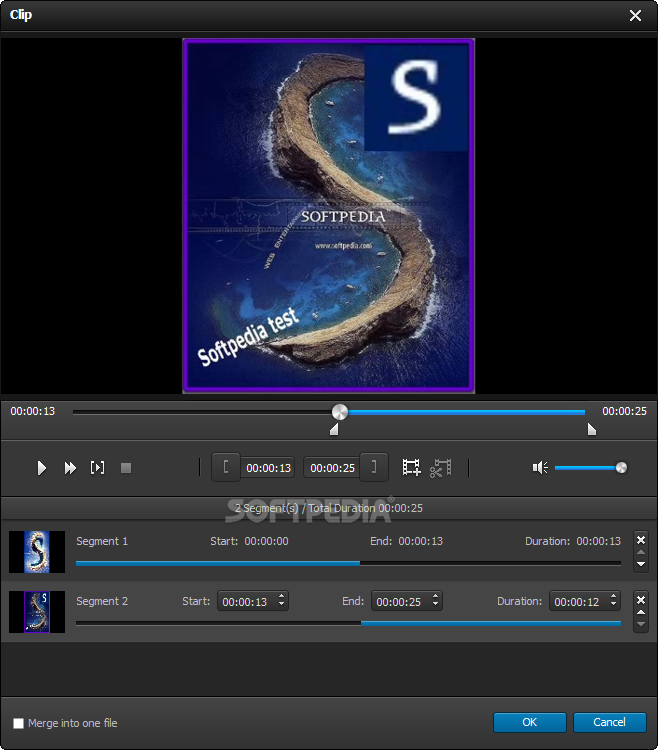Click Segment 1 progress bar

point(348,564)
